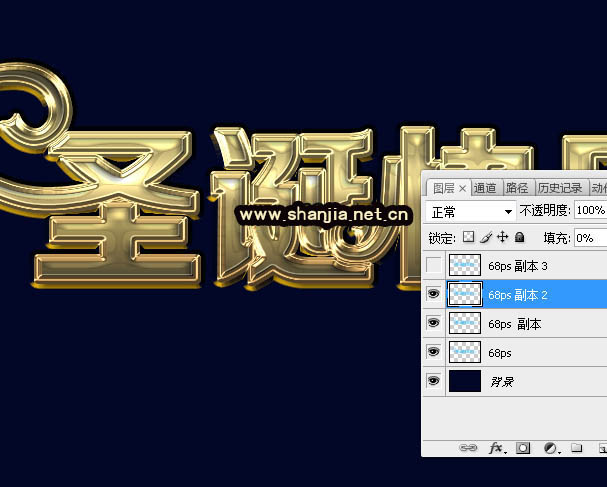Switch to the 通道 tab
The image size is (607, 487).
pyautogui.click(x=485, y=188)
